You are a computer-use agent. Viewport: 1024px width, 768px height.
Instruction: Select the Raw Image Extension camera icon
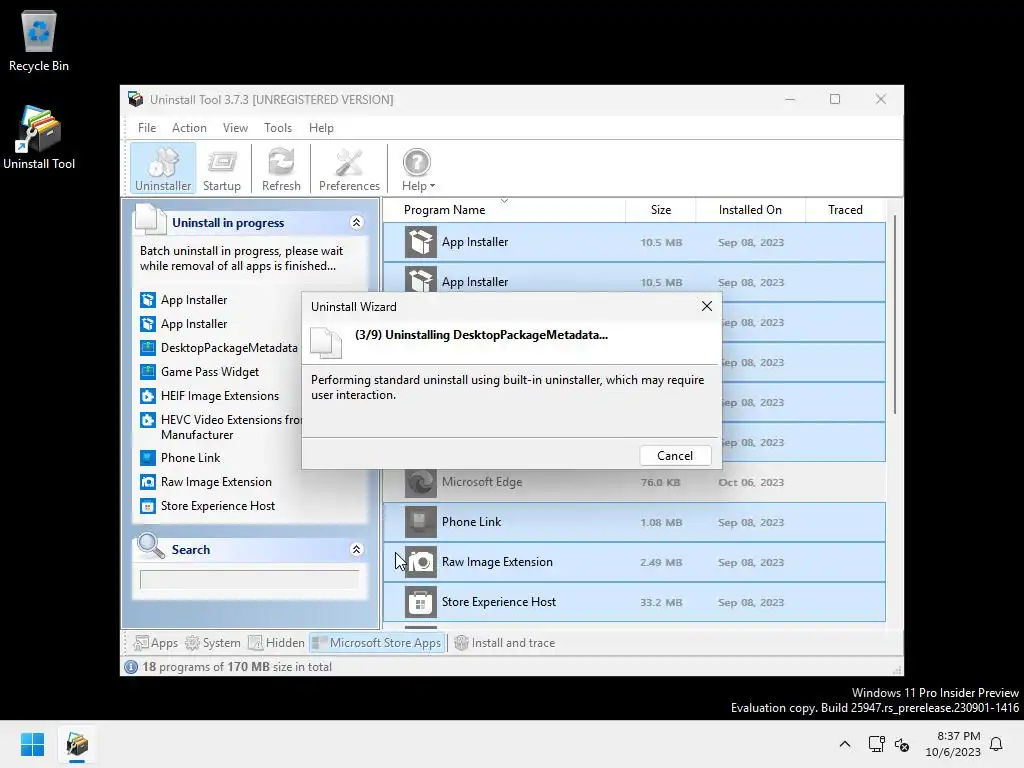421,562
